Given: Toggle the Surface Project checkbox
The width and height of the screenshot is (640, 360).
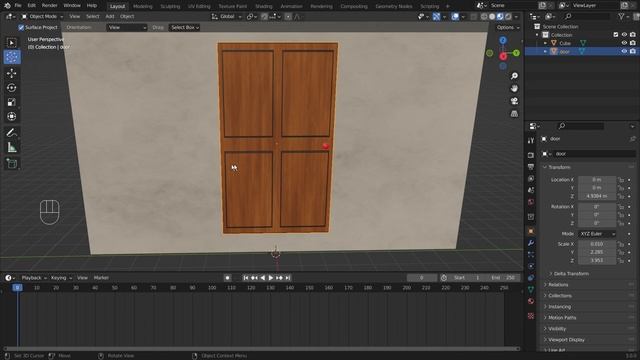Looking at the screenshot, I should (21, 27).
